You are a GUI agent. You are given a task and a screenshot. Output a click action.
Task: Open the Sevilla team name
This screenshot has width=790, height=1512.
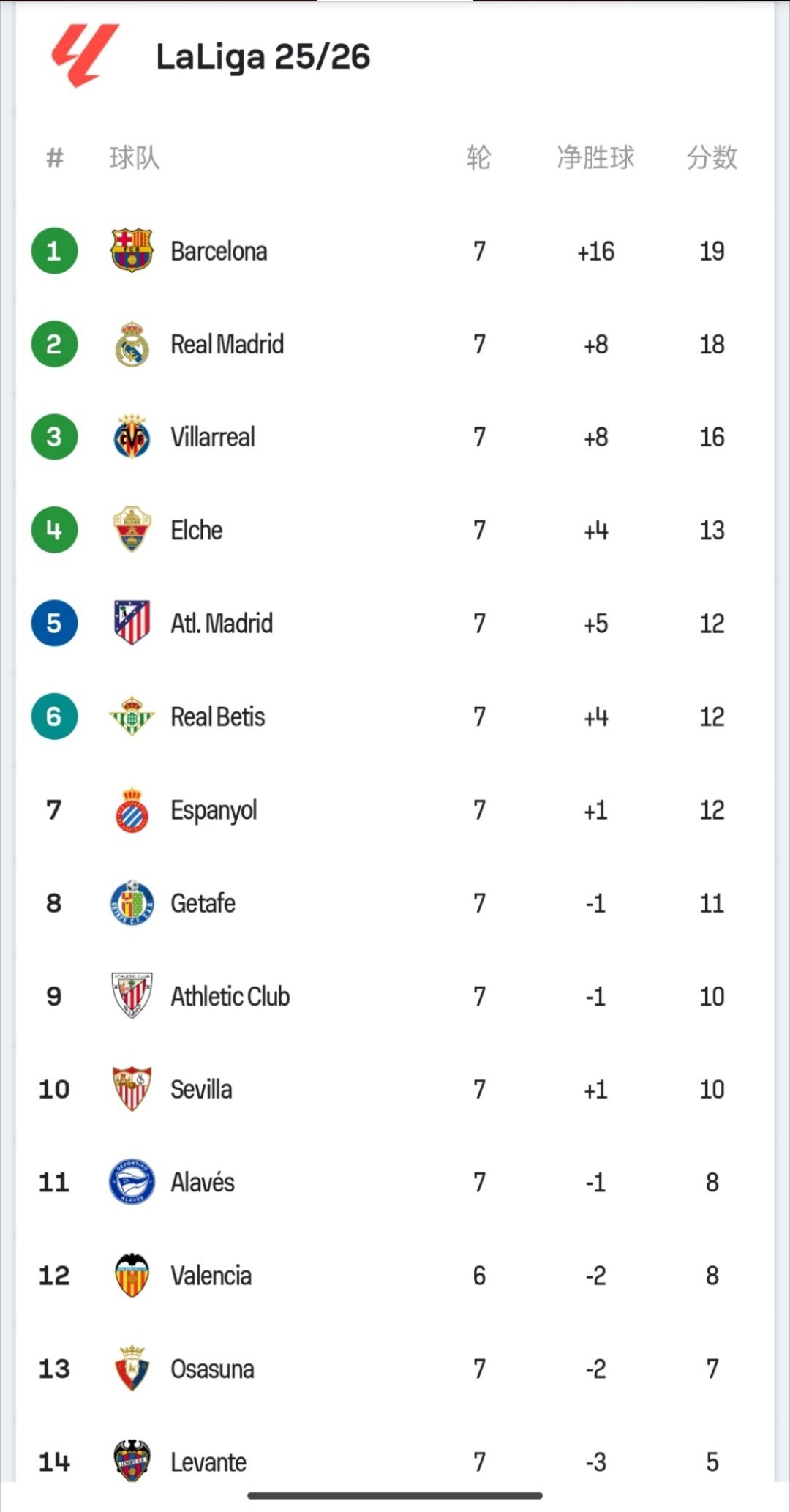click(x=201, y=1089)
